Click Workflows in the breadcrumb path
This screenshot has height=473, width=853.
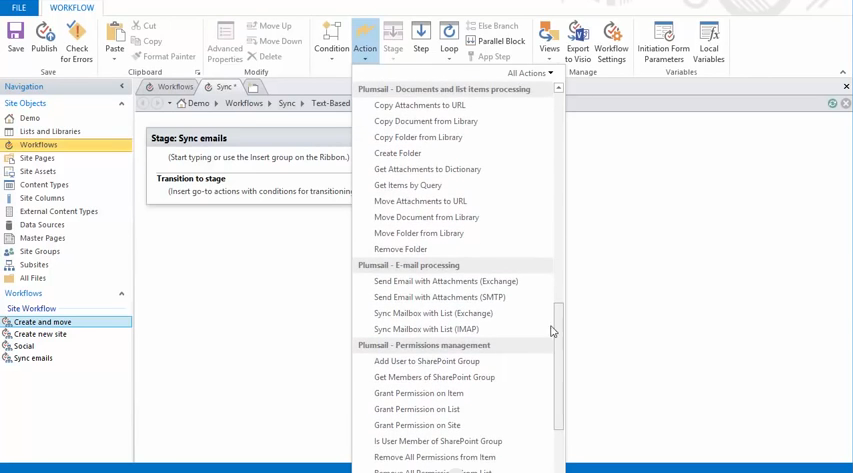pos(244,103)
